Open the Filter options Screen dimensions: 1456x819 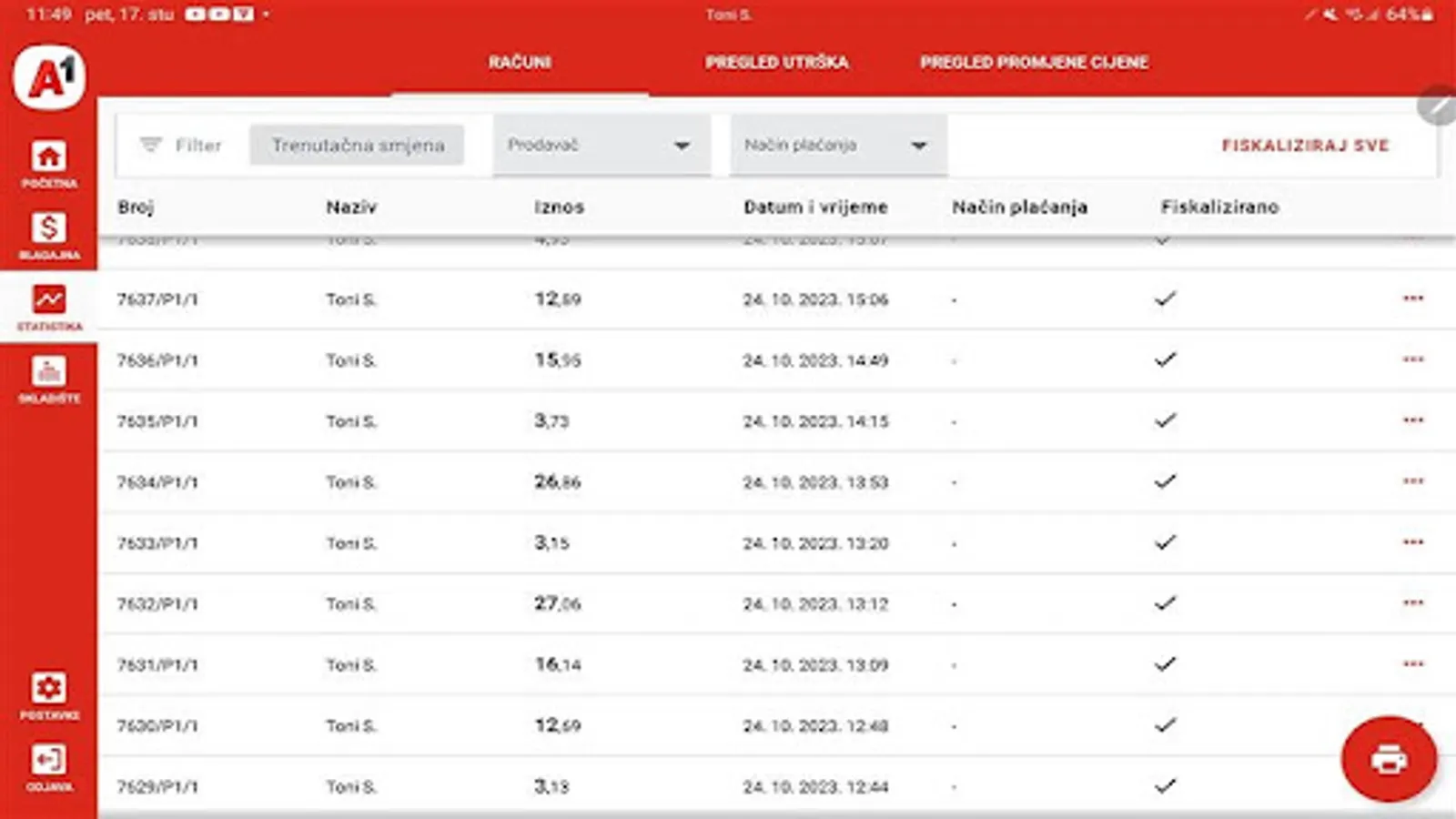pyautogui.click(x=180, y=145)
